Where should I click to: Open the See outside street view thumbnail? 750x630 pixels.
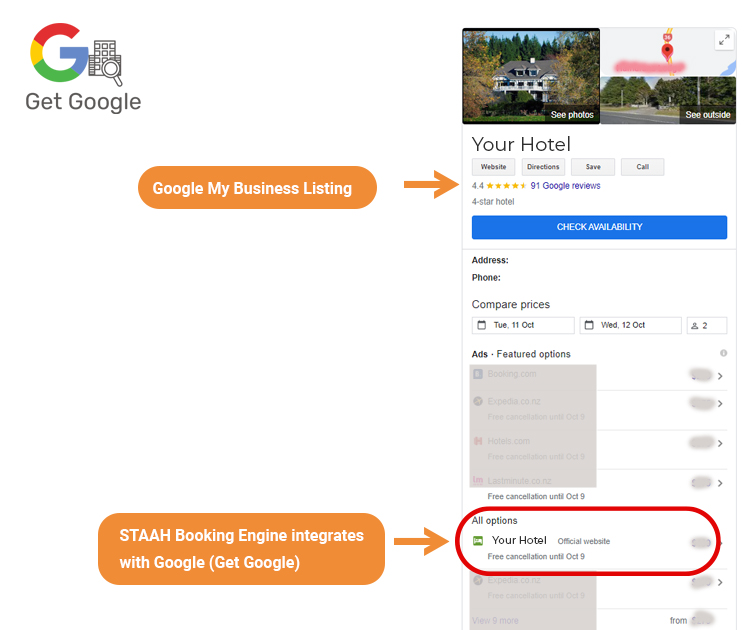668,100
